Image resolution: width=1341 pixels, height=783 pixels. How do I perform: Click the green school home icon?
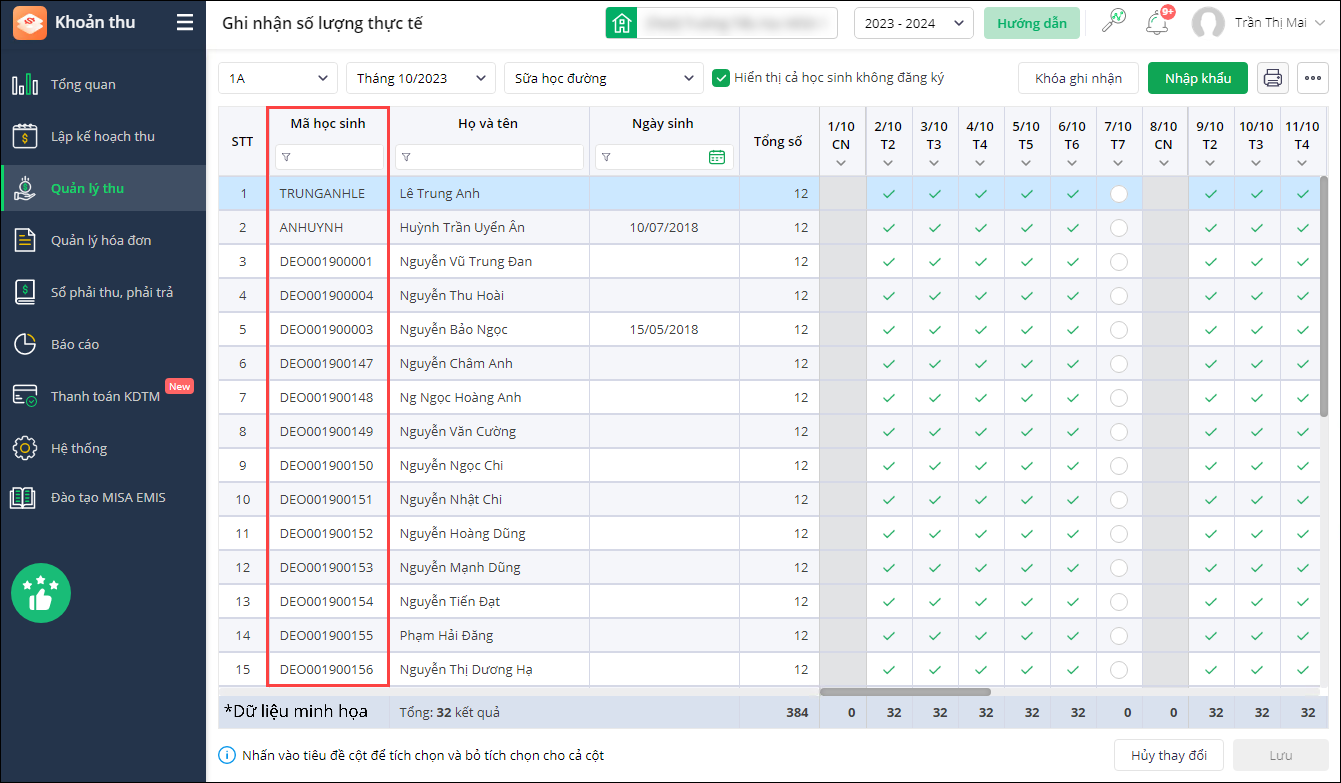(621, 23)
